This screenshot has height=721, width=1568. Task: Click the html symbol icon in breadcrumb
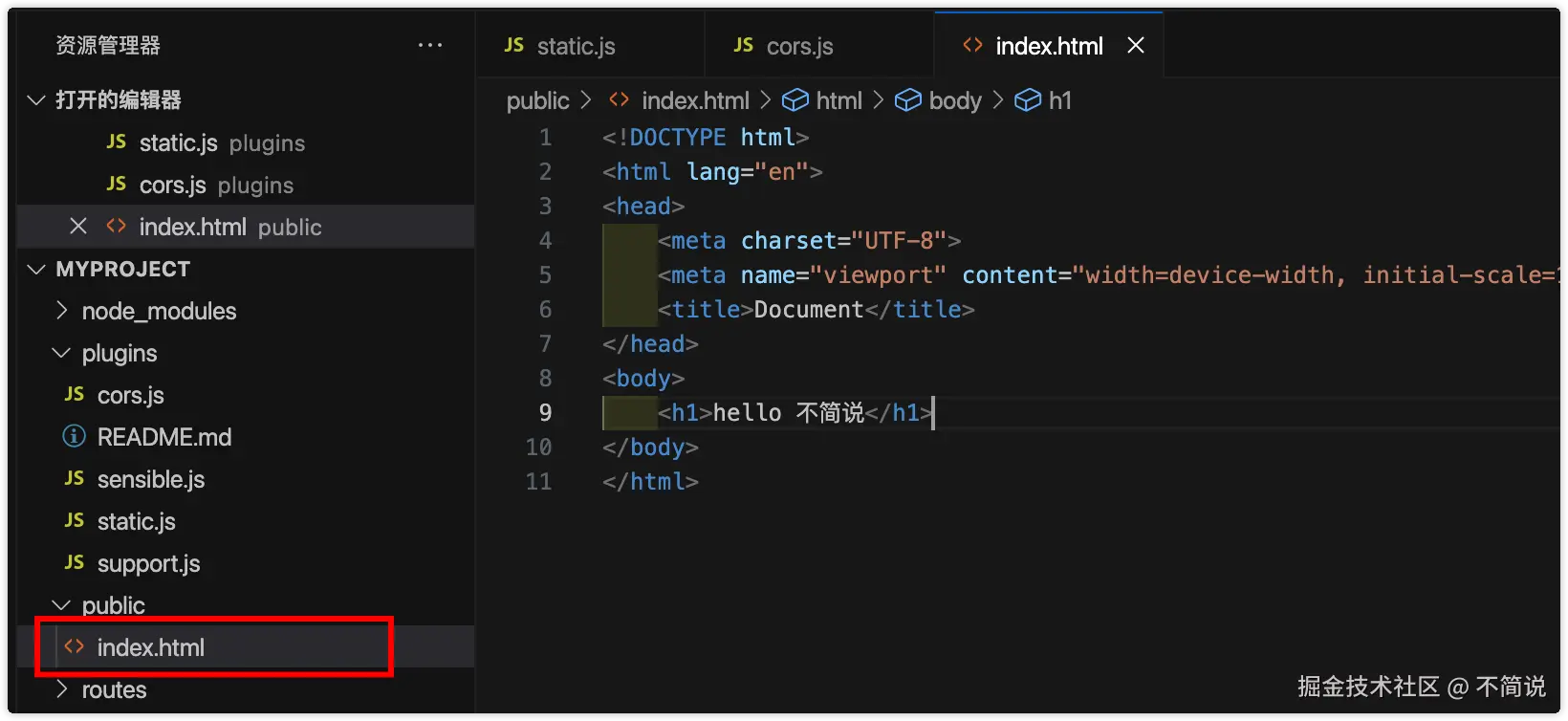[x=795, y=100]
